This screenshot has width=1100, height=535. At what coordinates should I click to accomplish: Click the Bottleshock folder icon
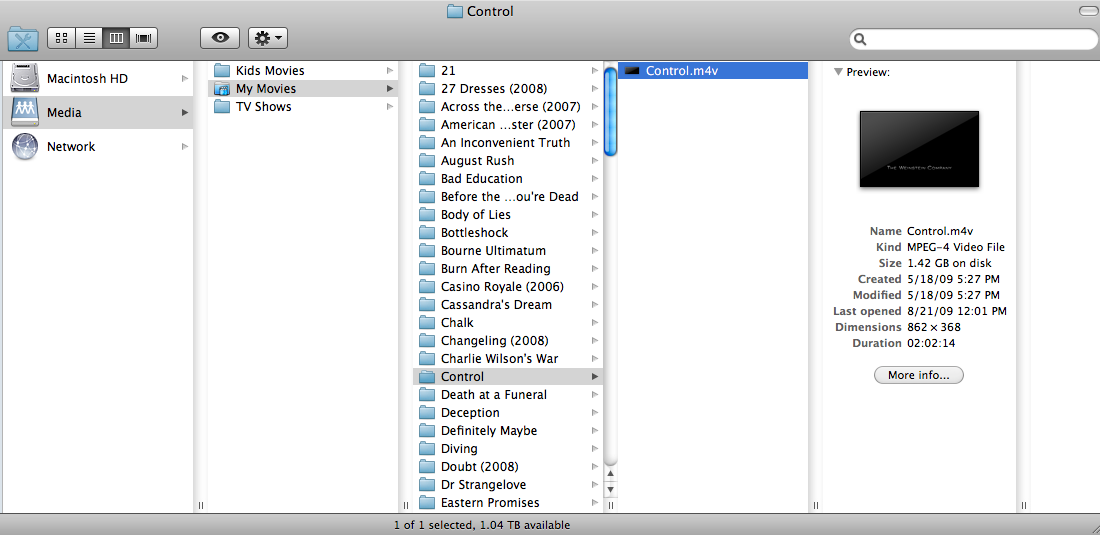[x=427, y=233]
